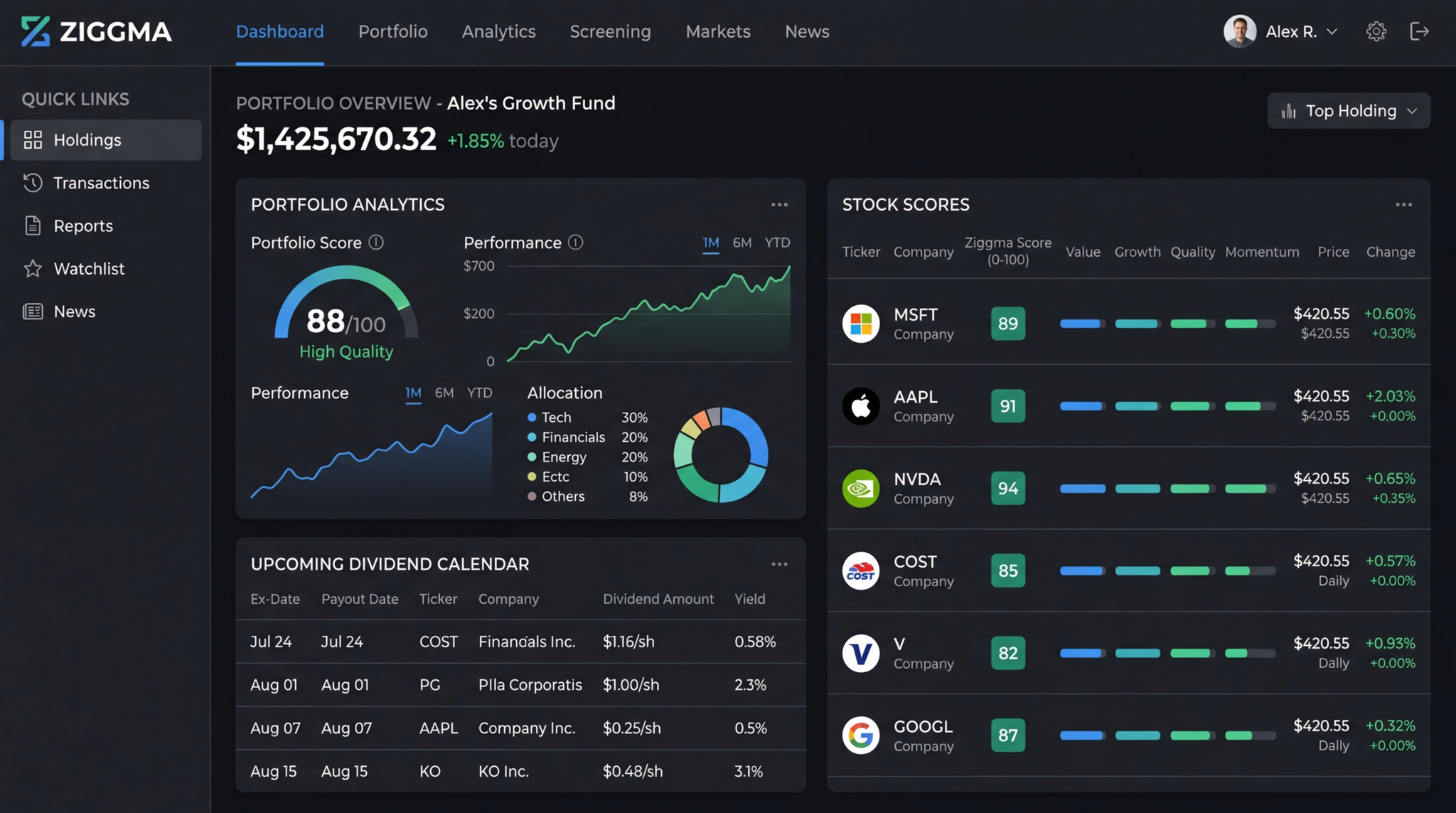Viewport: 1456px width, 813px height.
Task: Set bottom Performance chart to YTD range
Action: pyautogui.click(x=479, y=393)
